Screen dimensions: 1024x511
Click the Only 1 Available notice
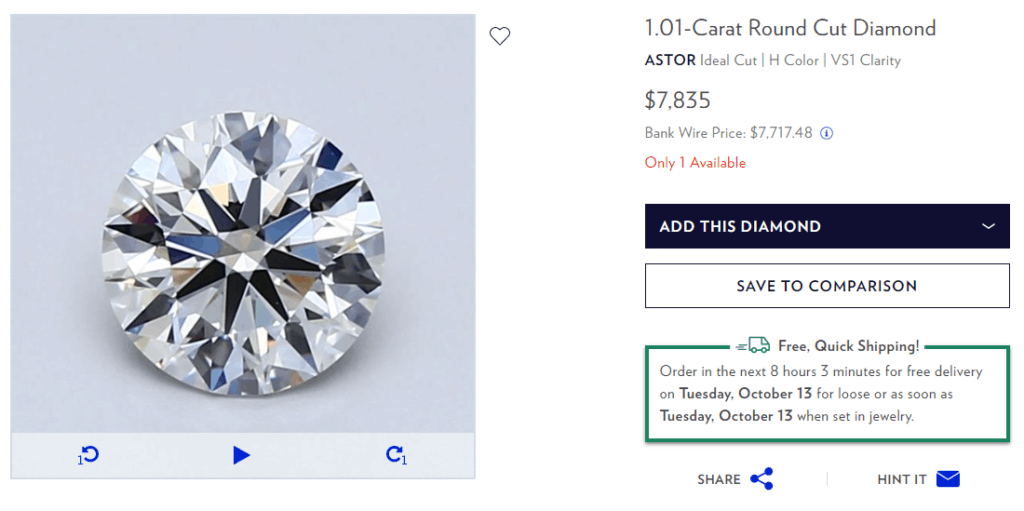pyautogui.click(x=695, y=163)
